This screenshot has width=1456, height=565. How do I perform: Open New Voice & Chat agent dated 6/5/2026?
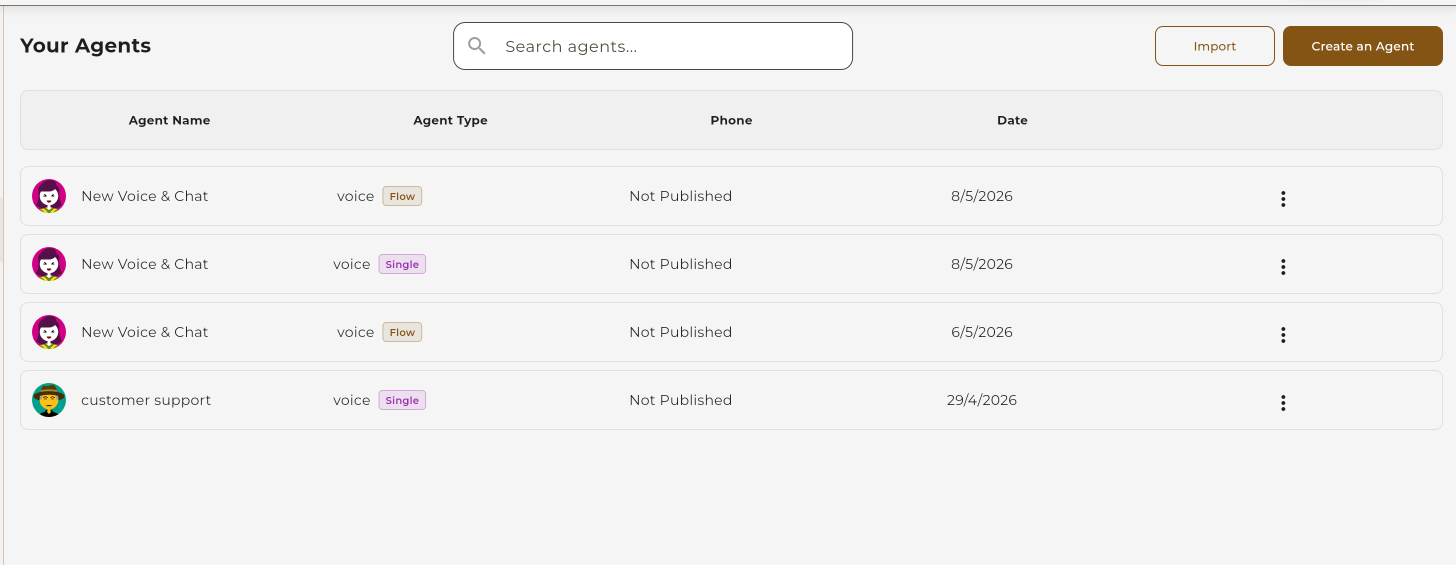145,332
